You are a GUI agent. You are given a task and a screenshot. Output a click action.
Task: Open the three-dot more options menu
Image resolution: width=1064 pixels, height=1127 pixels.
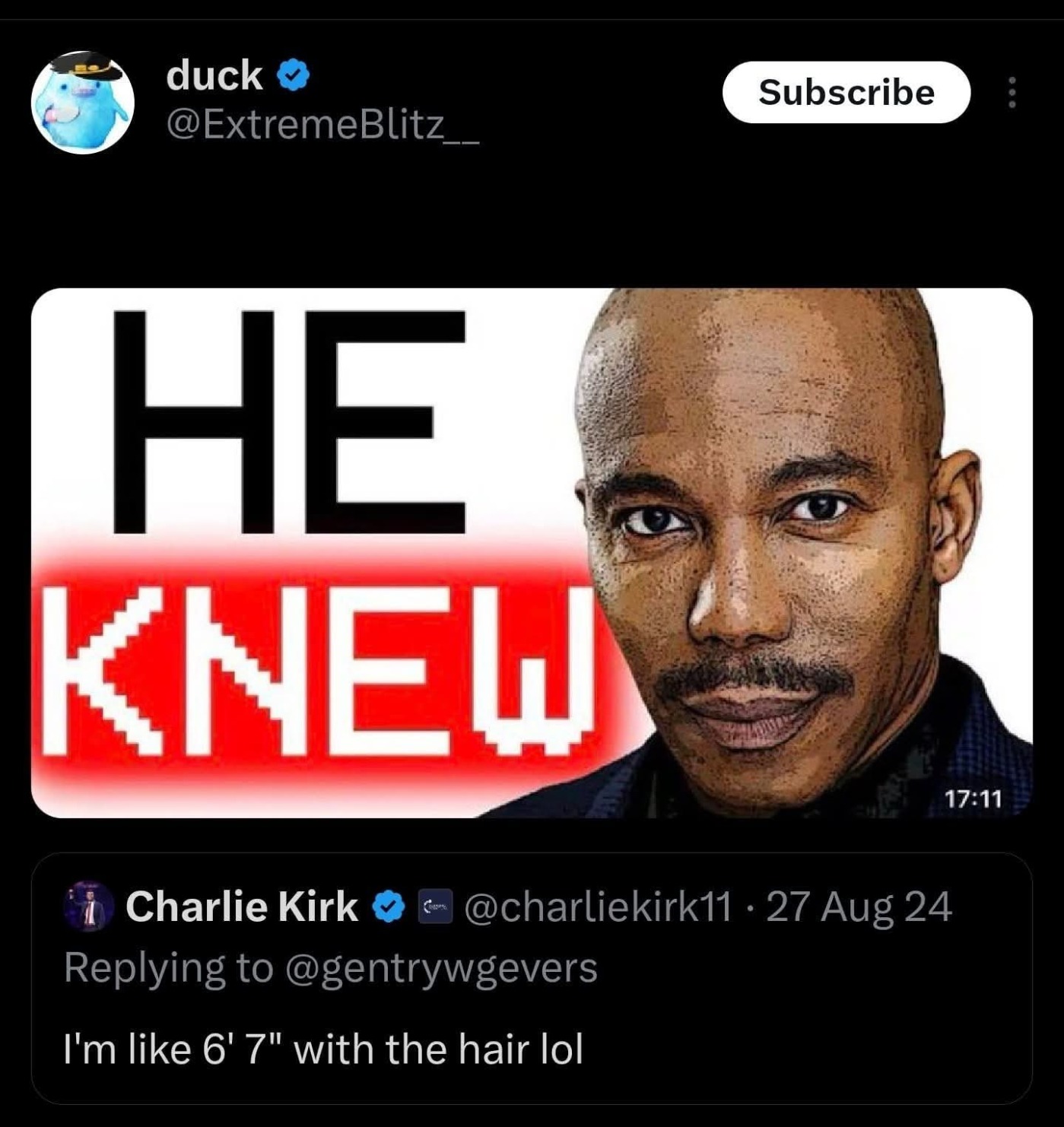click(1012, 92)
